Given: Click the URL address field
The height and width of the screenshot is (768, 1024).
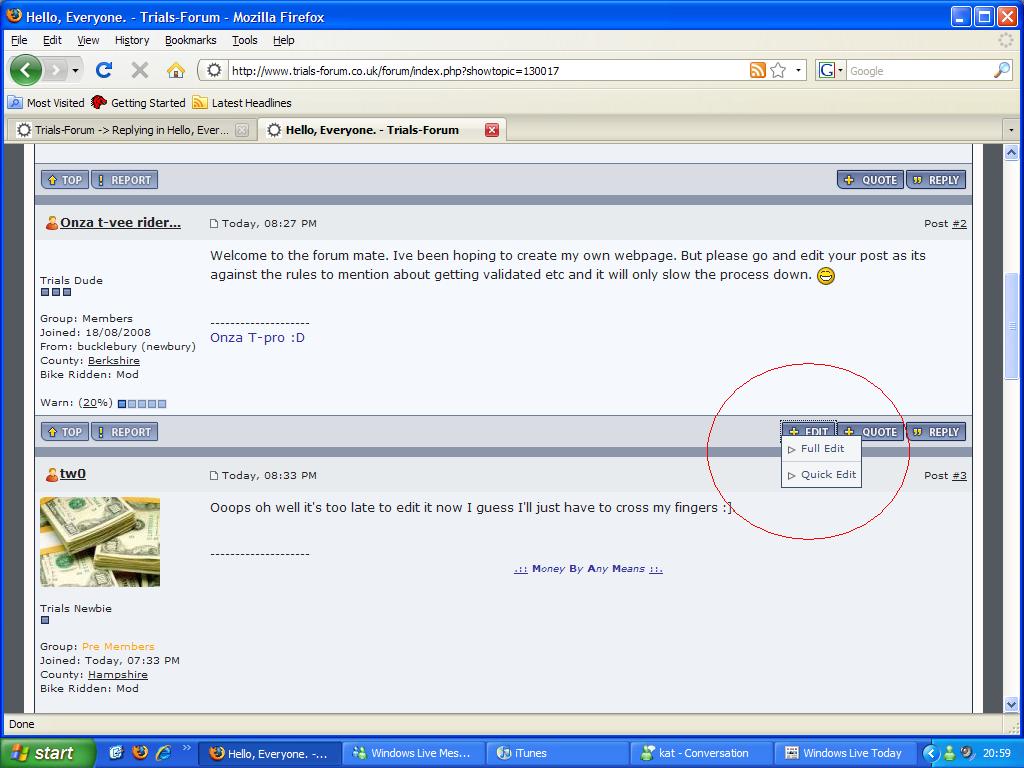Looking at the screenshot, I should point(488,71).
